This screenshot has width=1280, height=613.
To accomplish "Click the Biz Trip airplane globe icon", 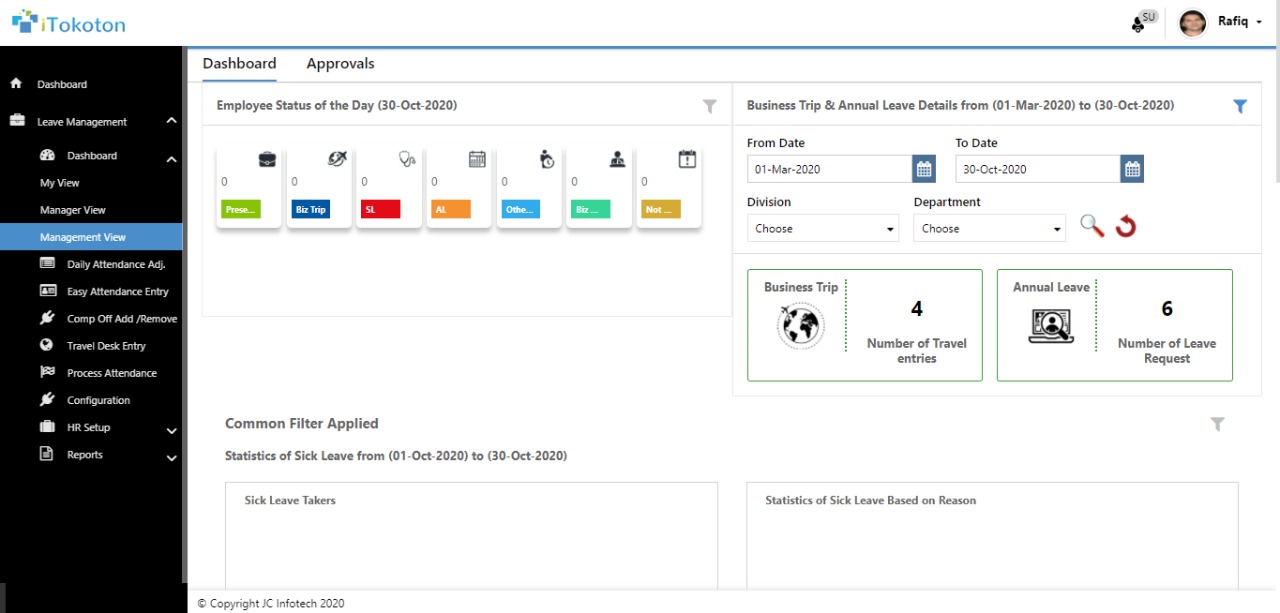I will [337, 159].
